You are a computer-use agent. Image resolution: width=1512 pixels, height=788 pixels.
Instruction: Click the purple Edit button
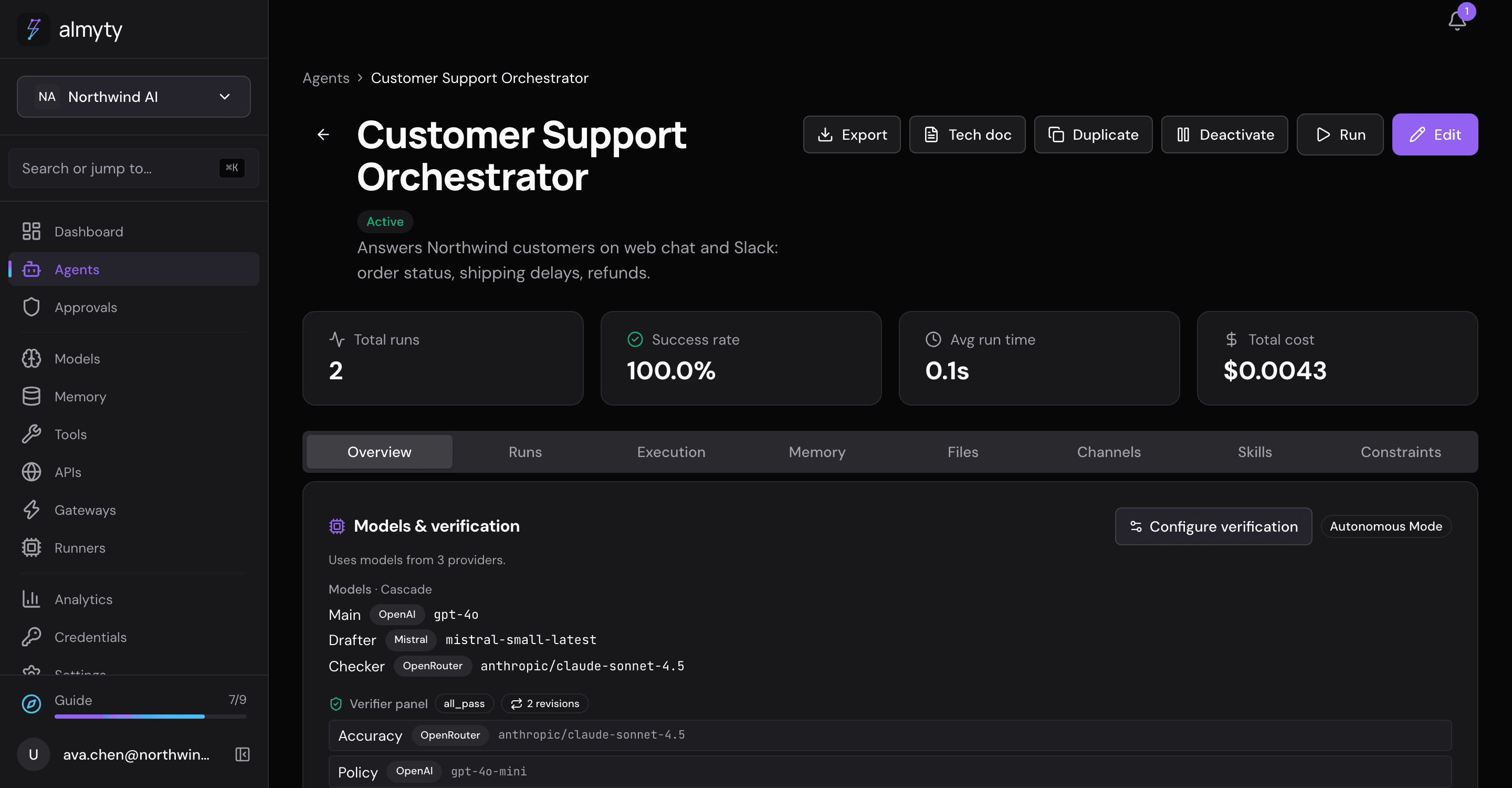point(1434,134)
